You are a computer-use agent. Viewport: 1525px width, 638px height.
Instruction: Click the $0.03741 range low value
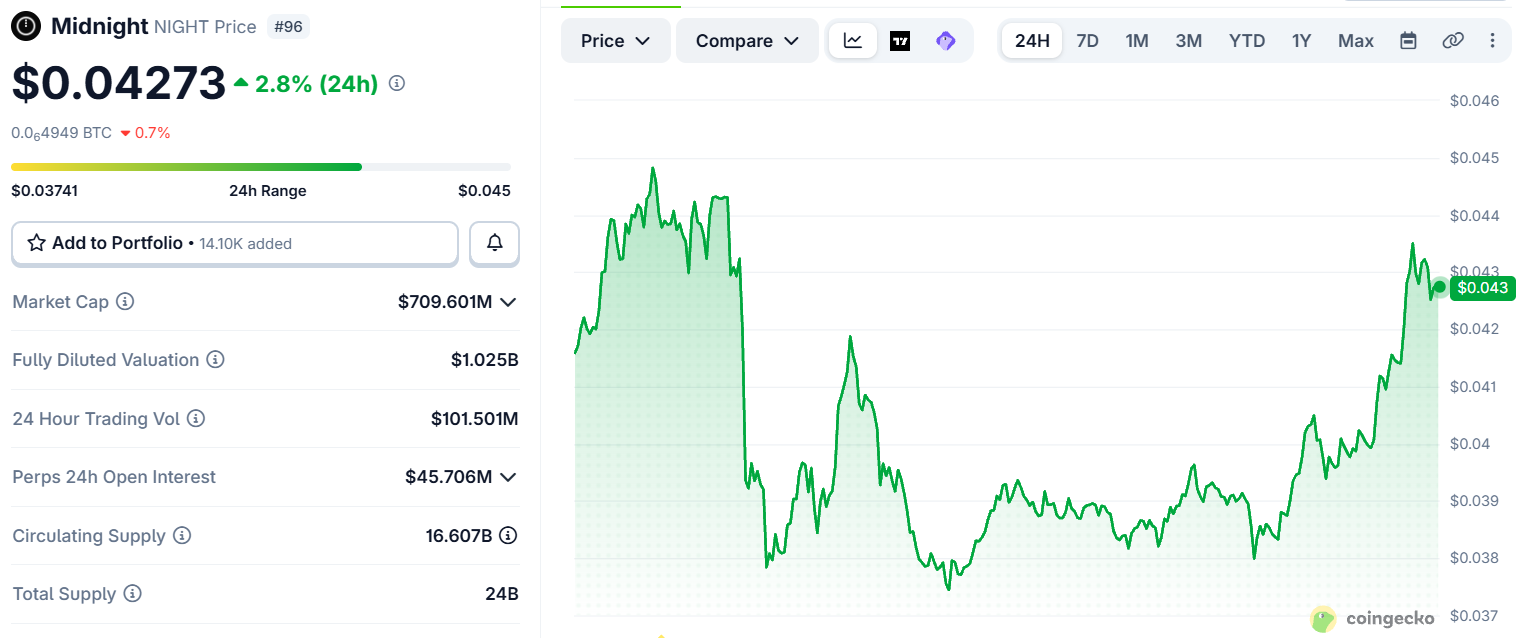pyautogui.click(x=45, y=191)
